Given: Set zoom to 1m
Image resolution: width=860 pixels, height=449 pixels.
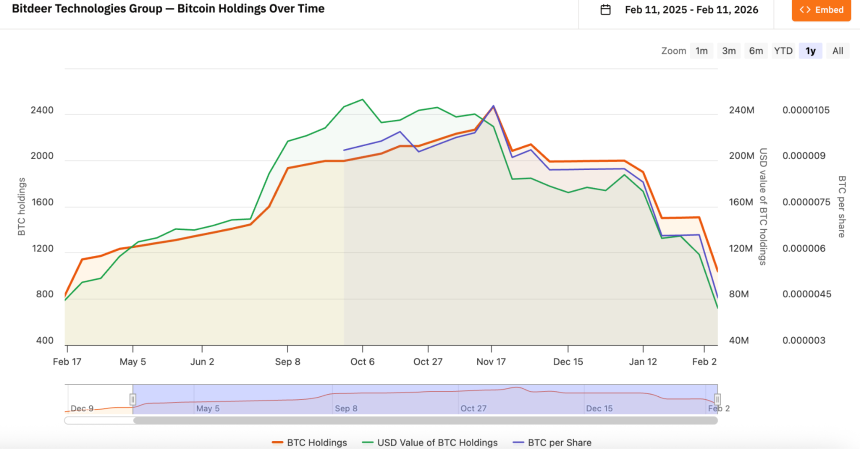Looking at the screenshot, I should (702, 51).
